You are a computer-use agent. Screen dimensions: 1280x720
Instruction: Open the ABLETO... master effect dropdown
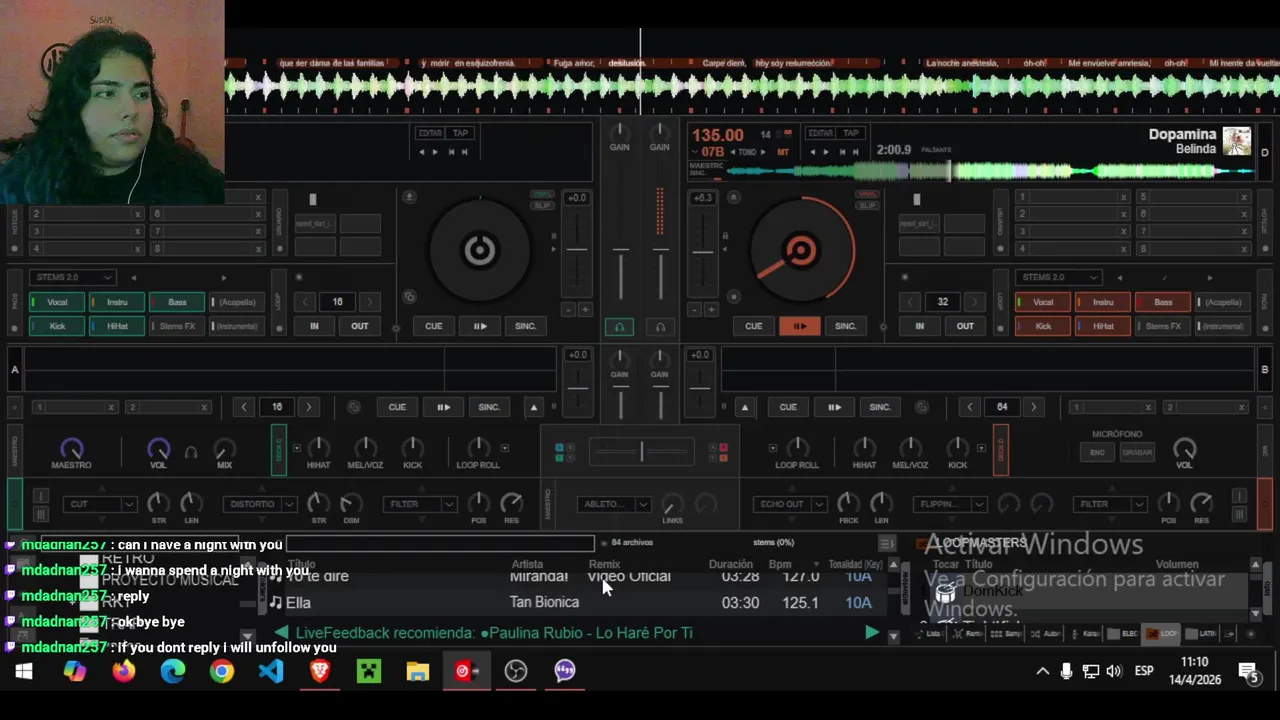(614, 504)
